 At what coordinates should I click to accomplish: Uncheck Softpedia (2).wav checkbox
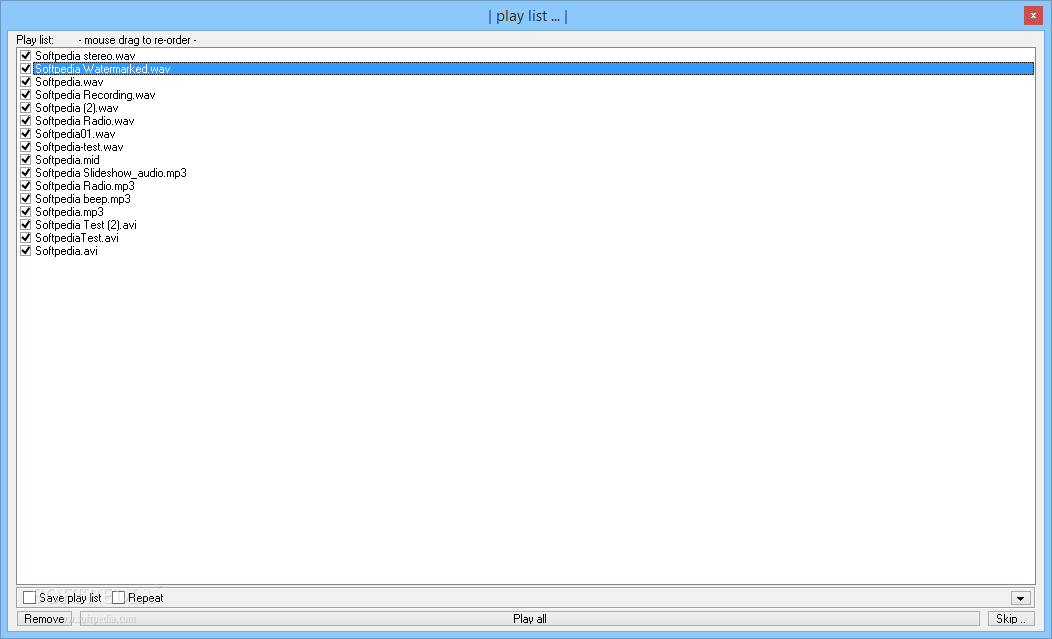coord(25,107)
